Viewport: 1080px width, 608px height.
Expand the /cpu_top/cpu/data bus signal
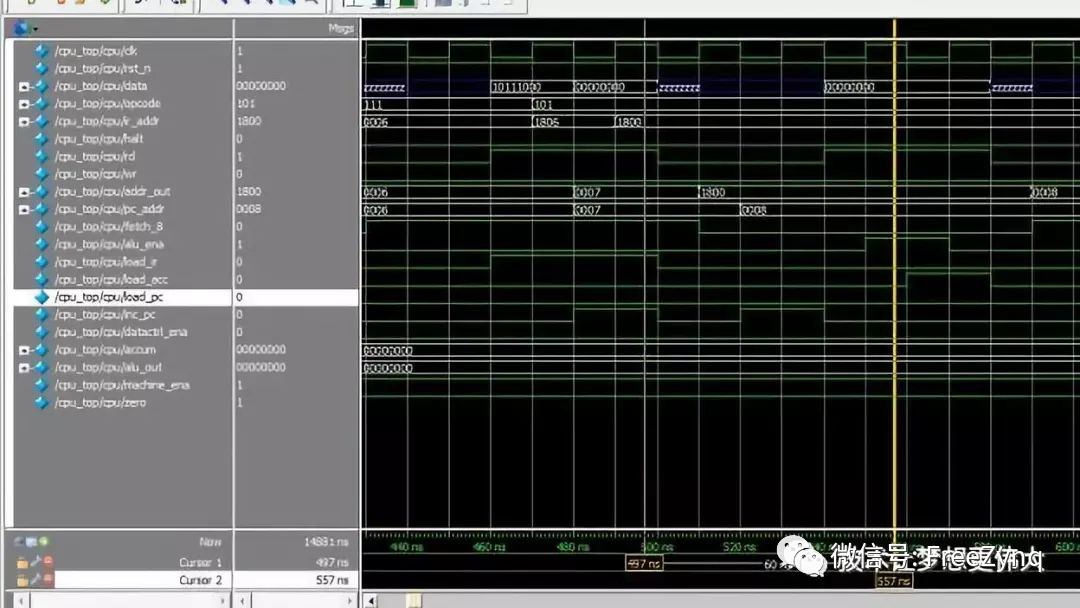point(24,86)
